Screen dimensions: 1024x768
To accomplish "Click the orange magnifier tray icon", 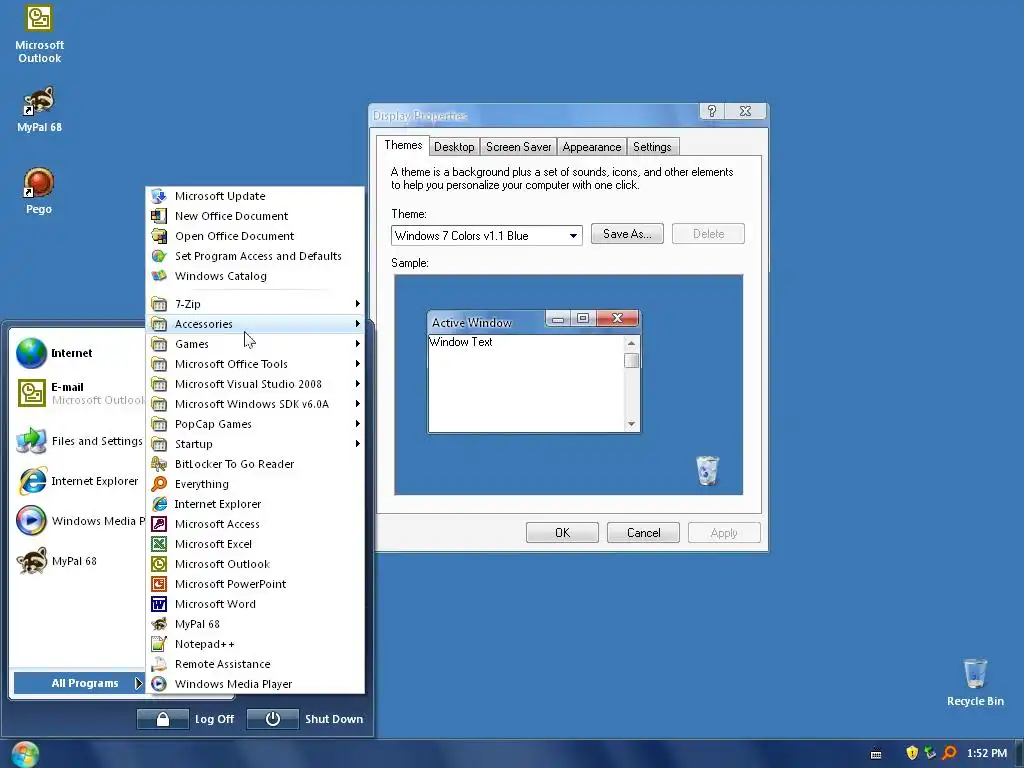I will 950,753.
